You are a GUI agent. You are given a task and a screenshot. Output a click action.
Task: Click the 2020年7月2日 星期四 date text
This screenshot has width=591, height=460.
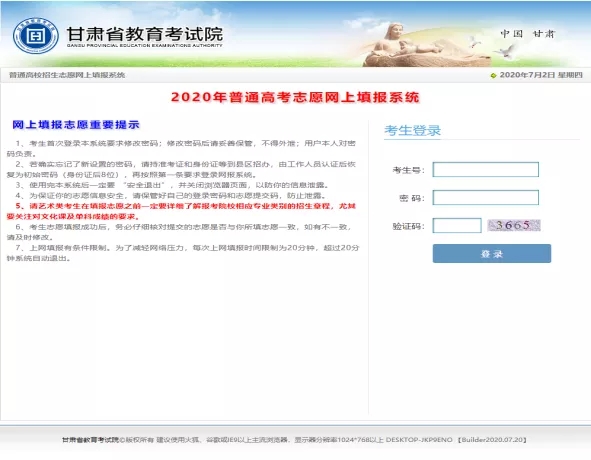point(541,75)
